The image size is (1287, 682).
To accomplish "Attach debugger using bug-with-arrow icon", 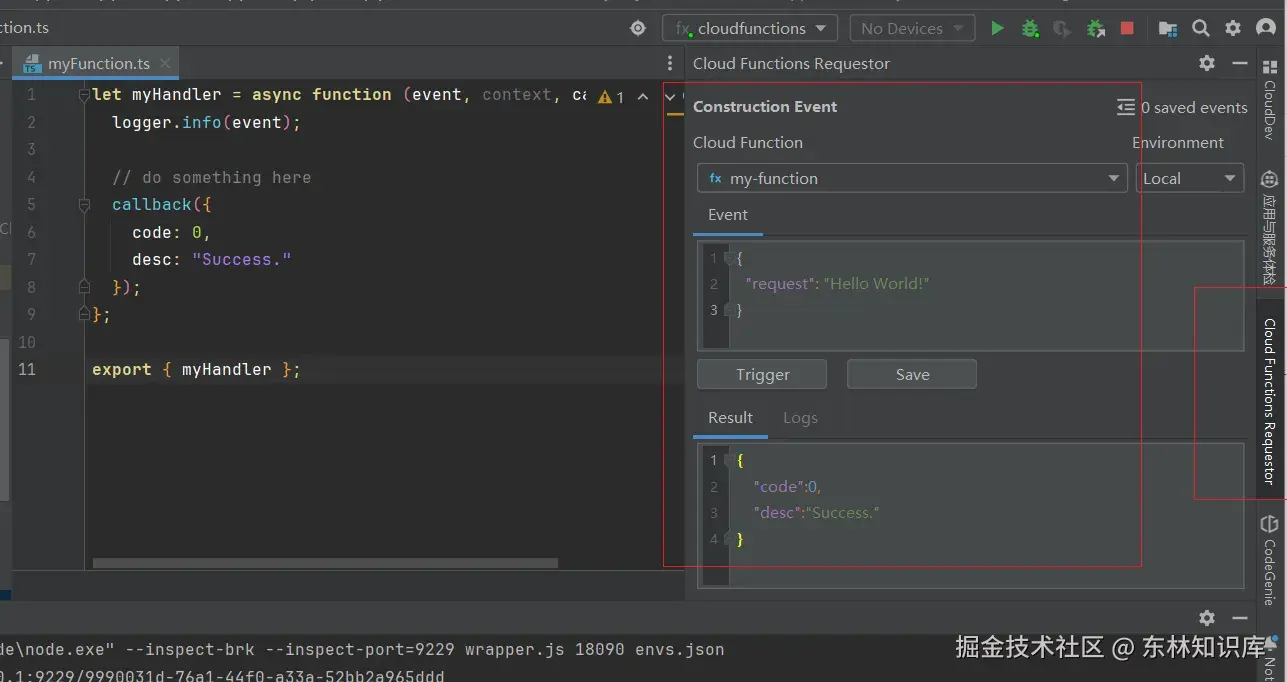I will 1095,29.
